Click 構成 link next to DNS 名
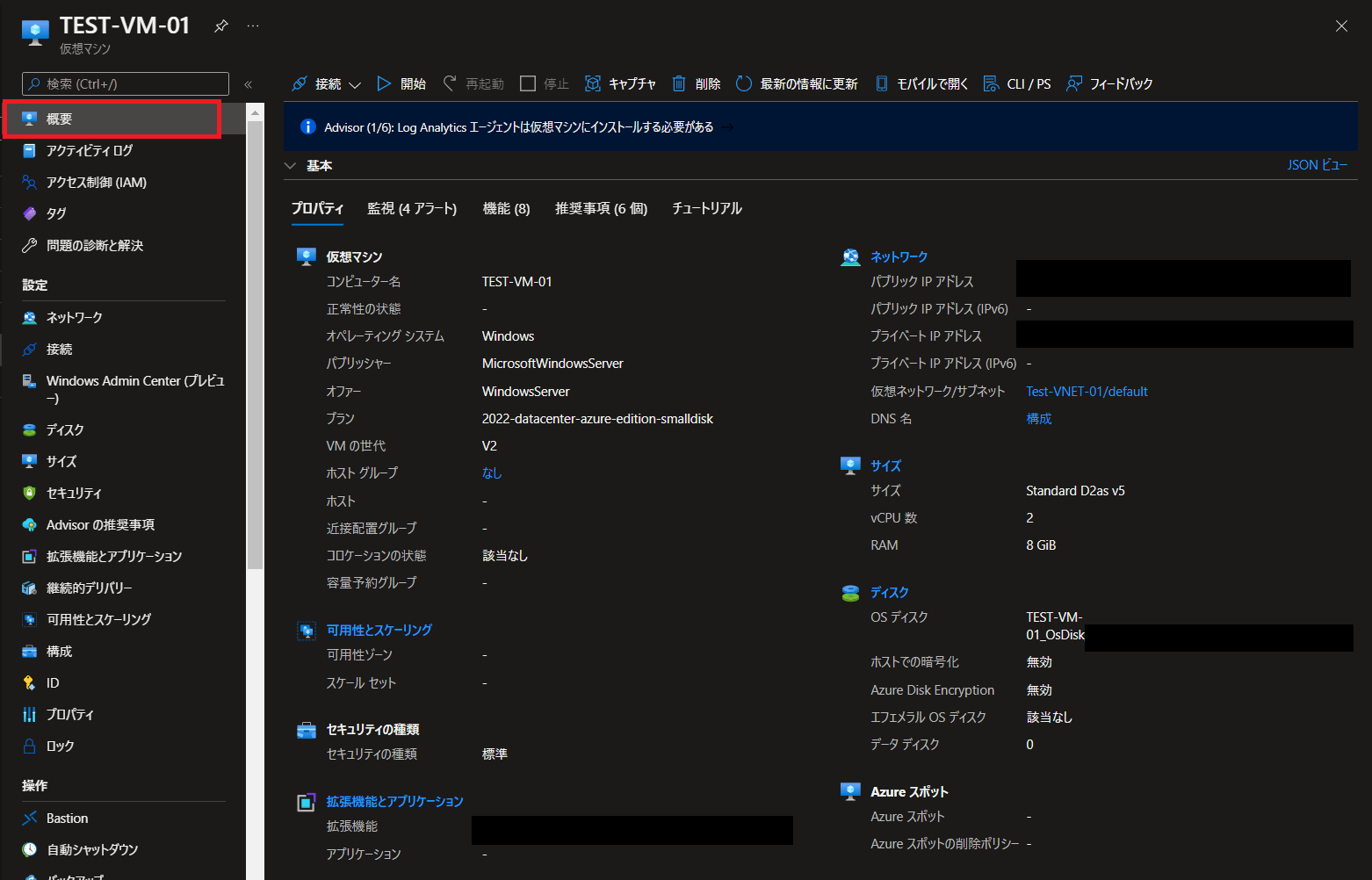The image size is (1372, 880). (1039, 419)
